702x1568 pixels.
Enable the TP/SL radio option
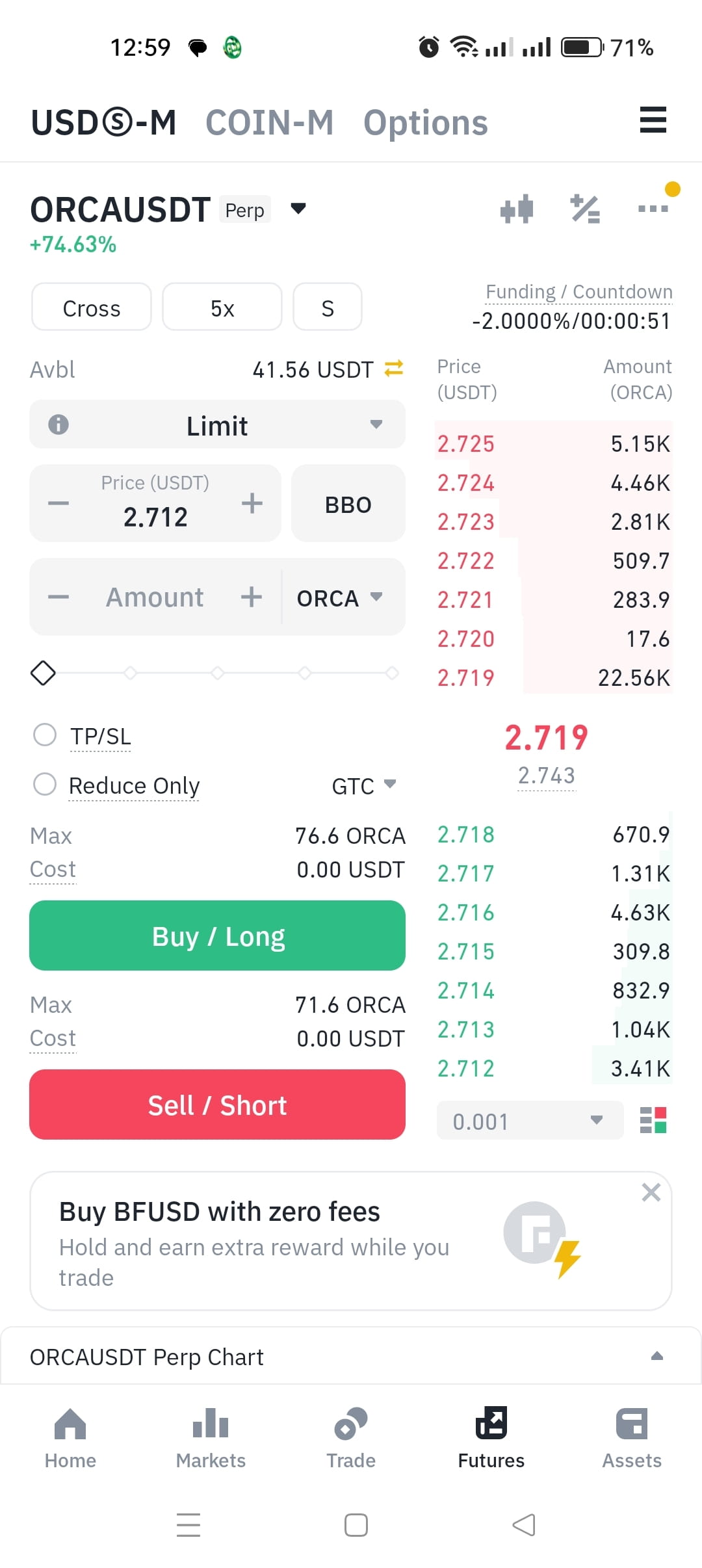(x=45, y=735)
